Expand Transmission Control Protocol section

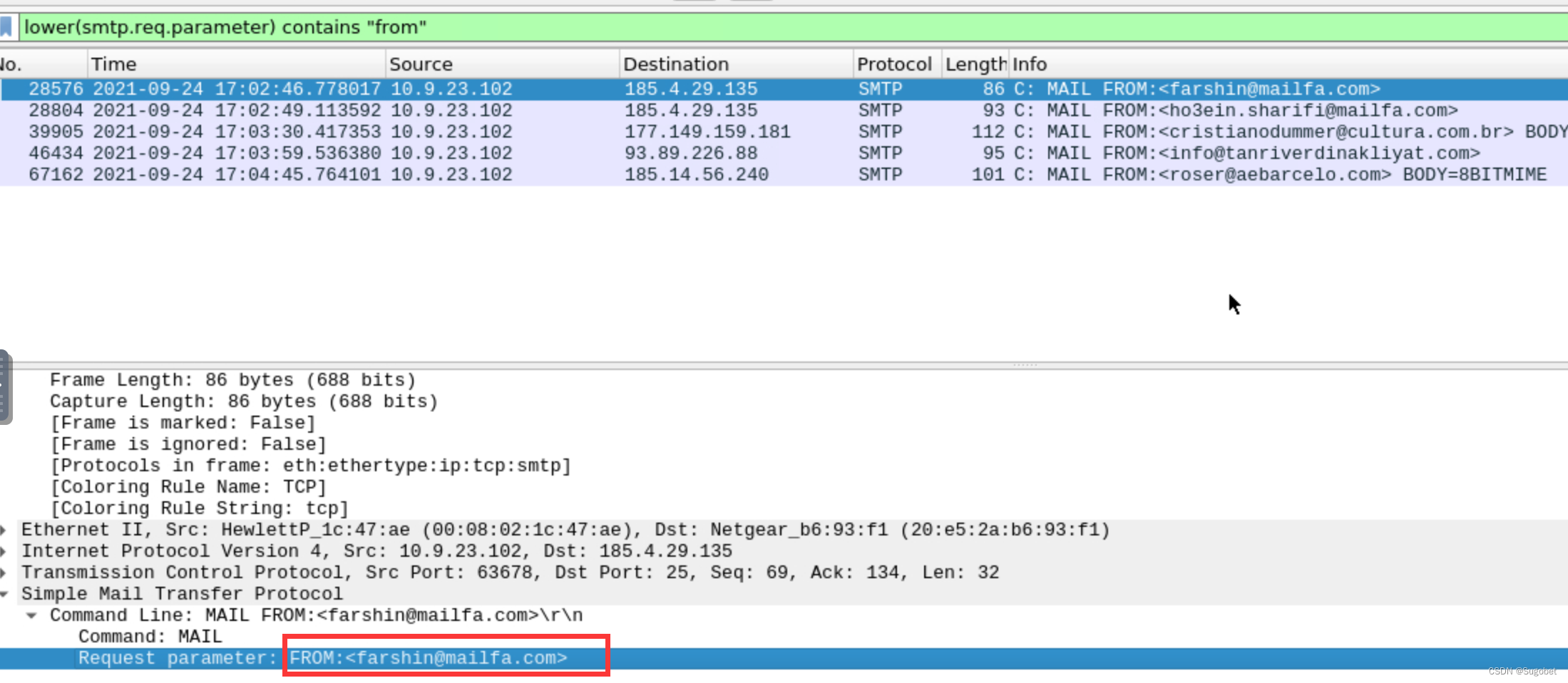(x=4, y=572)
